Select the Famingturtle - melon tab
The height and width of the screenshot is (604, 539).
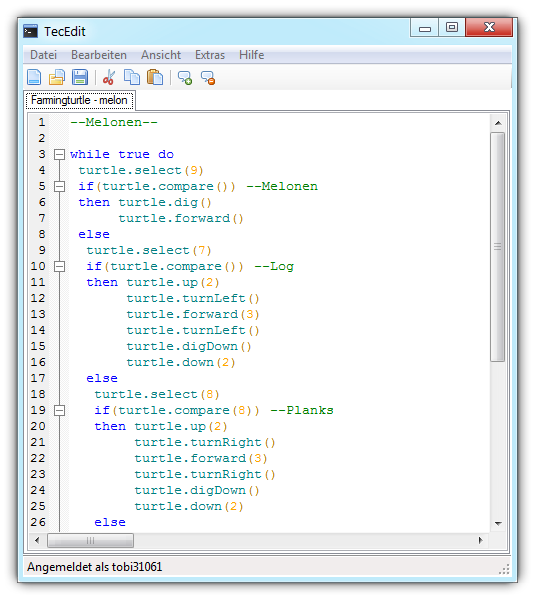pyautogui.click(x=80, y=101)
